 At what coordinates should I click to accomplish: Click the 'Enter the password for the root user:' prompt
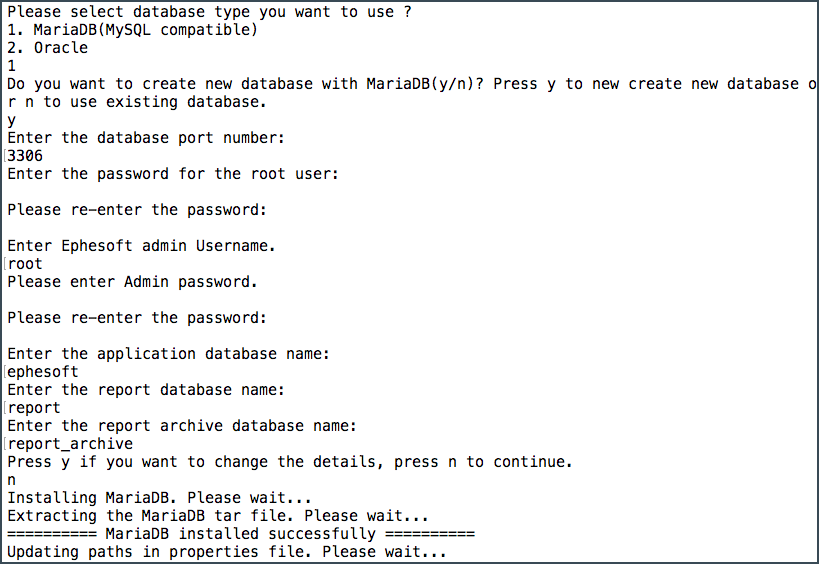pyautogui.click(x=173, y=174)
